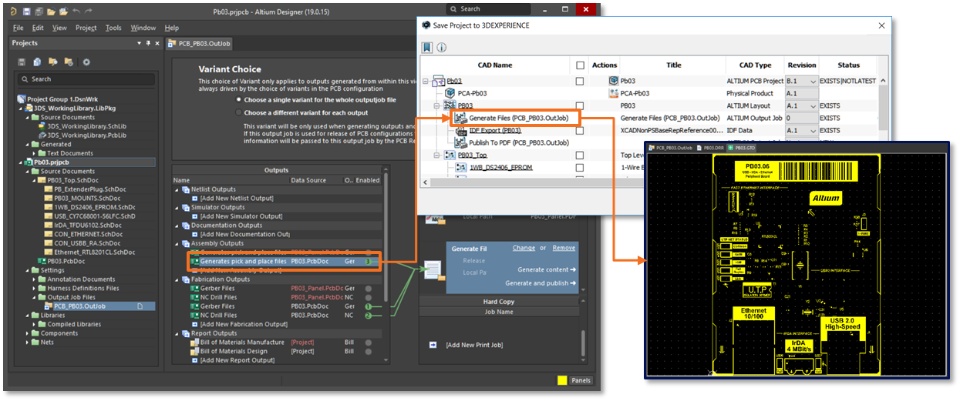The height and width of the screenshot is (401, 960).
Task: Click save icon in Projects panel toolbar
Action: click(21, 62)
